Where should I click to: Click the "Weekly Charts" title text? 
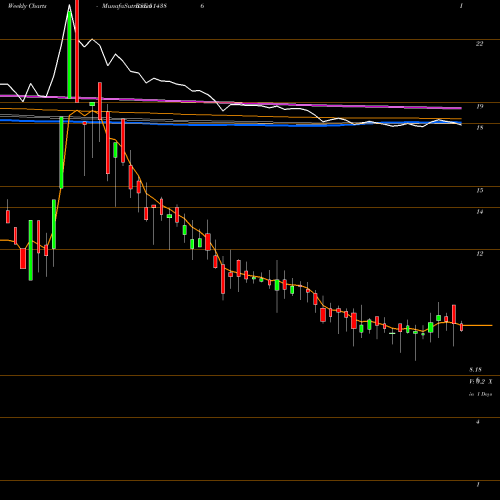(x=27, y=6)
